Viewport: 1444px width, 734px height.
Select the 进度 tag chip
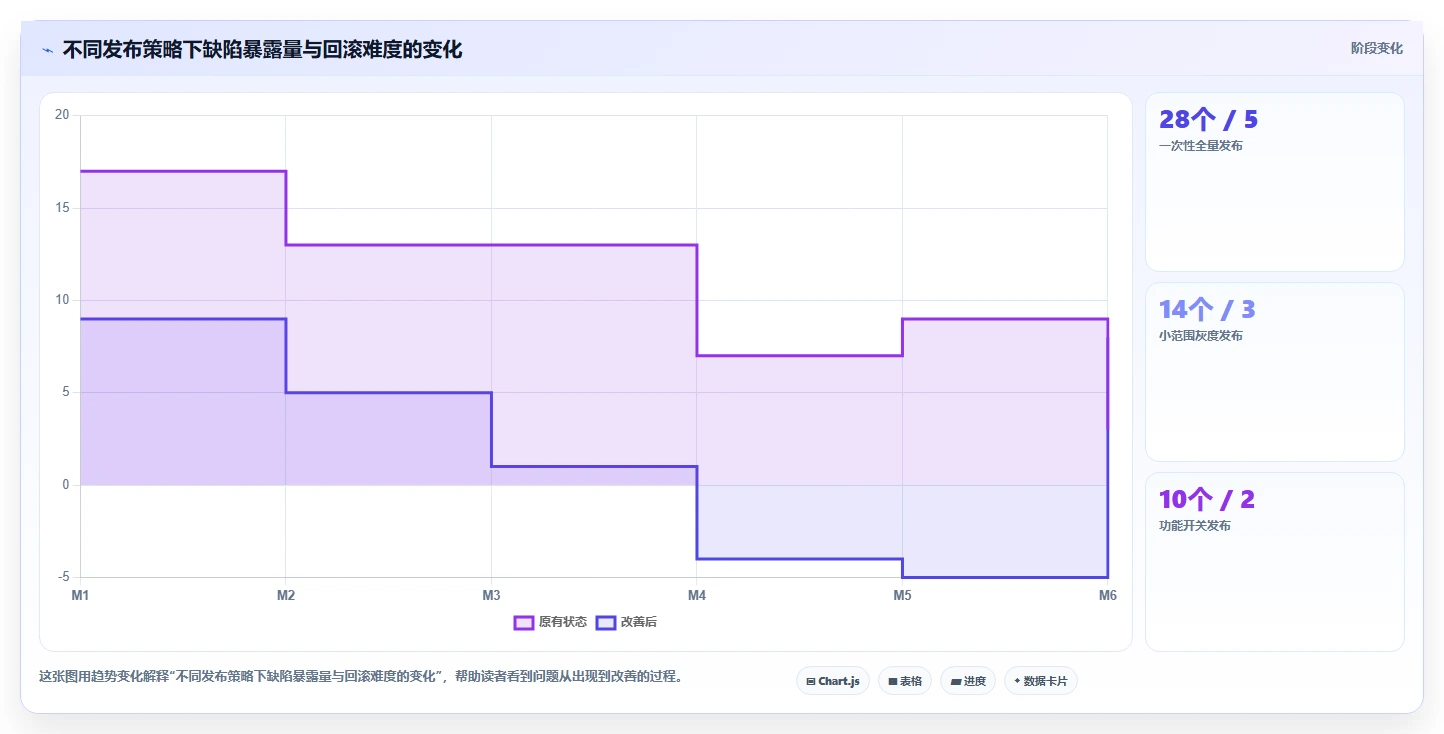(x=968, y=681)
